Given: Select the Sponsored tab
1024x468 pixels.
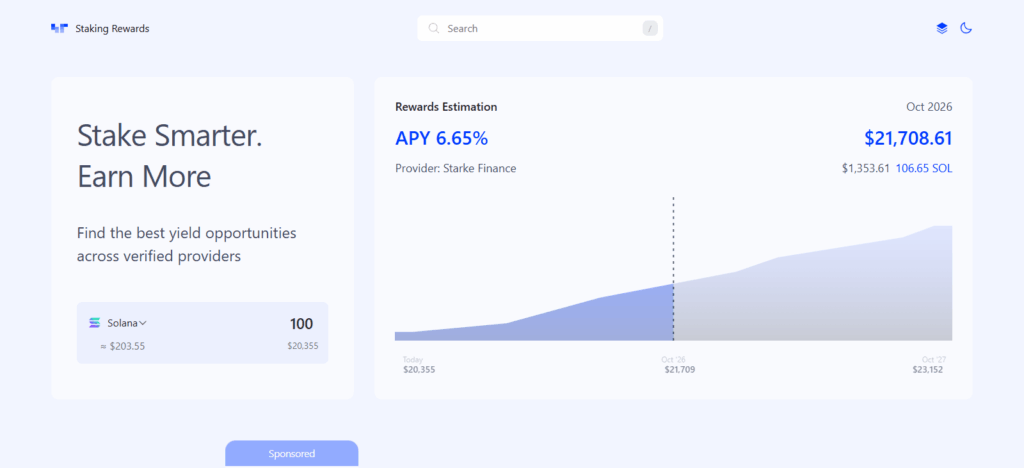Looking at the screenshot, I should (x=291, y=454).
